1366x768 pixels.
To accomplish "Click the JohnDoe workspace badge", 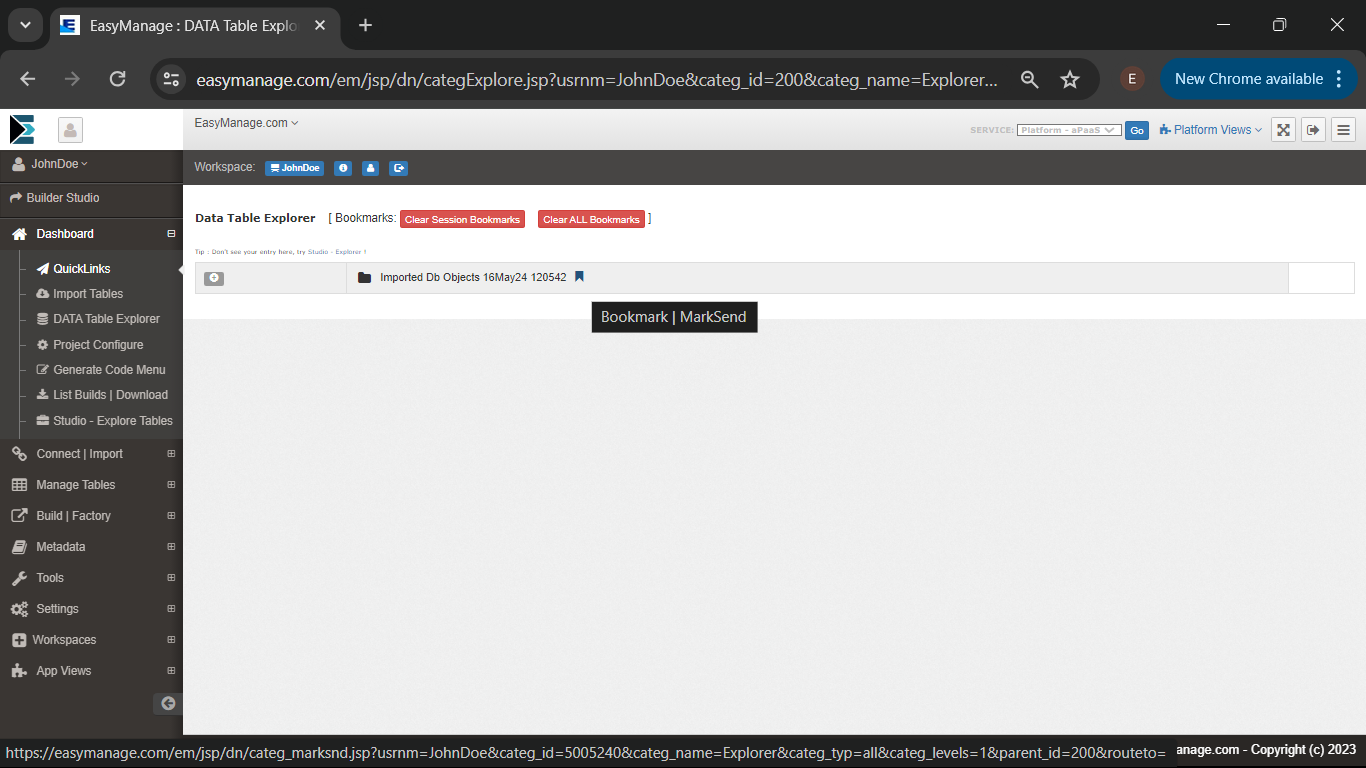I will coord(294,168).
